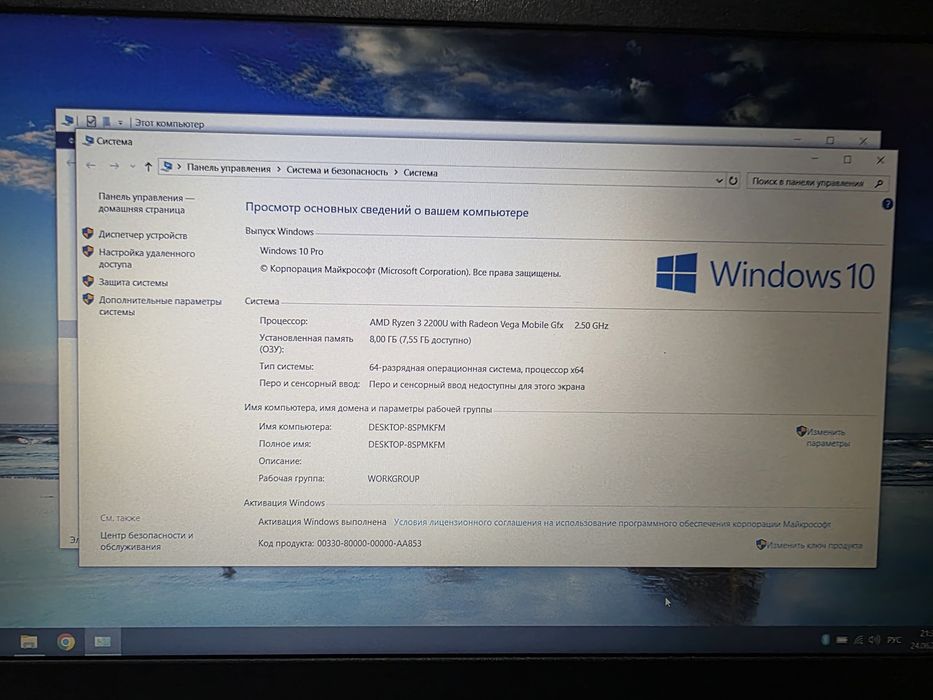The height and width of the screenshot is (700, 933).
Task: Open the network icon in system tray
Action: (859, 640)
